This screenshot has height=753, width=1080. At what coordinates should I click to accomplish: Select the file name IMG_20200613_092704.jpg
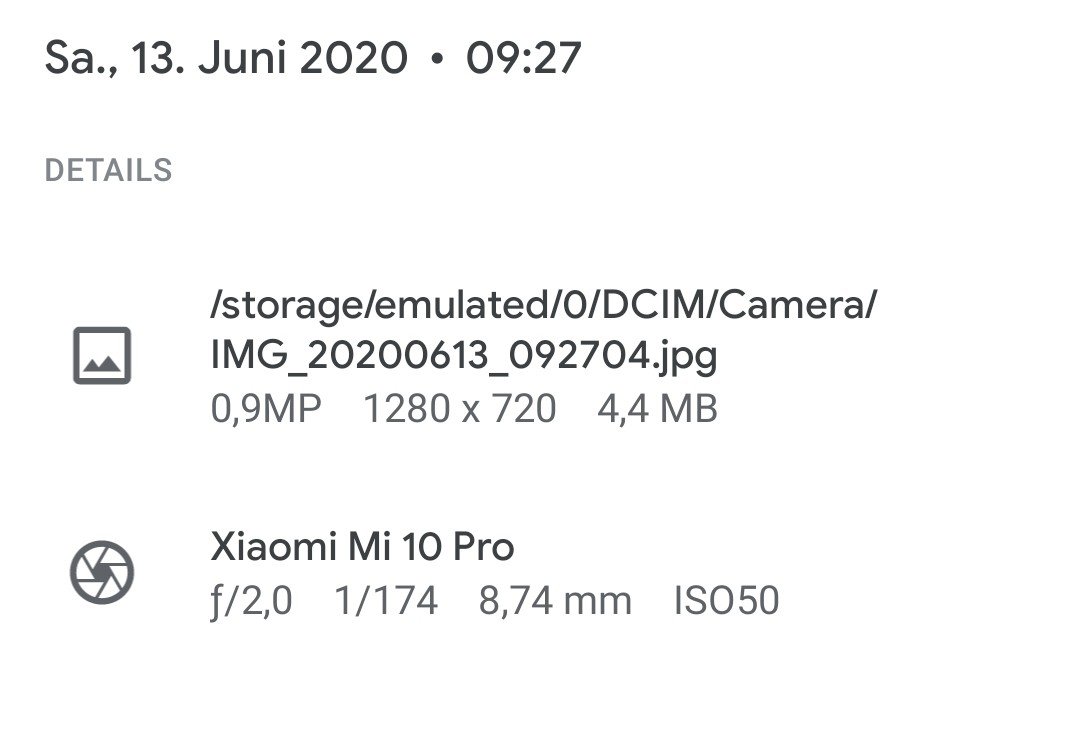pos(464,357)
